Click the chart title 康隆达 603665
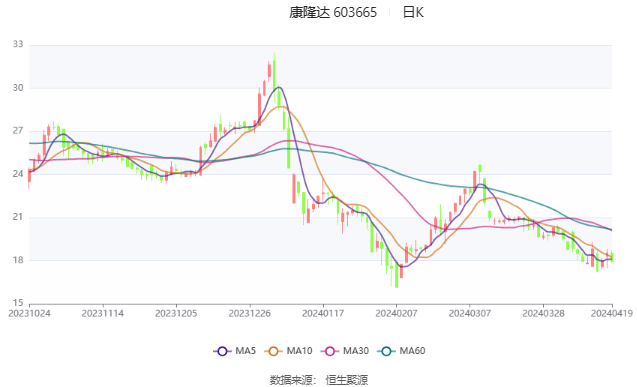The image size is (637, 387). 333,13
